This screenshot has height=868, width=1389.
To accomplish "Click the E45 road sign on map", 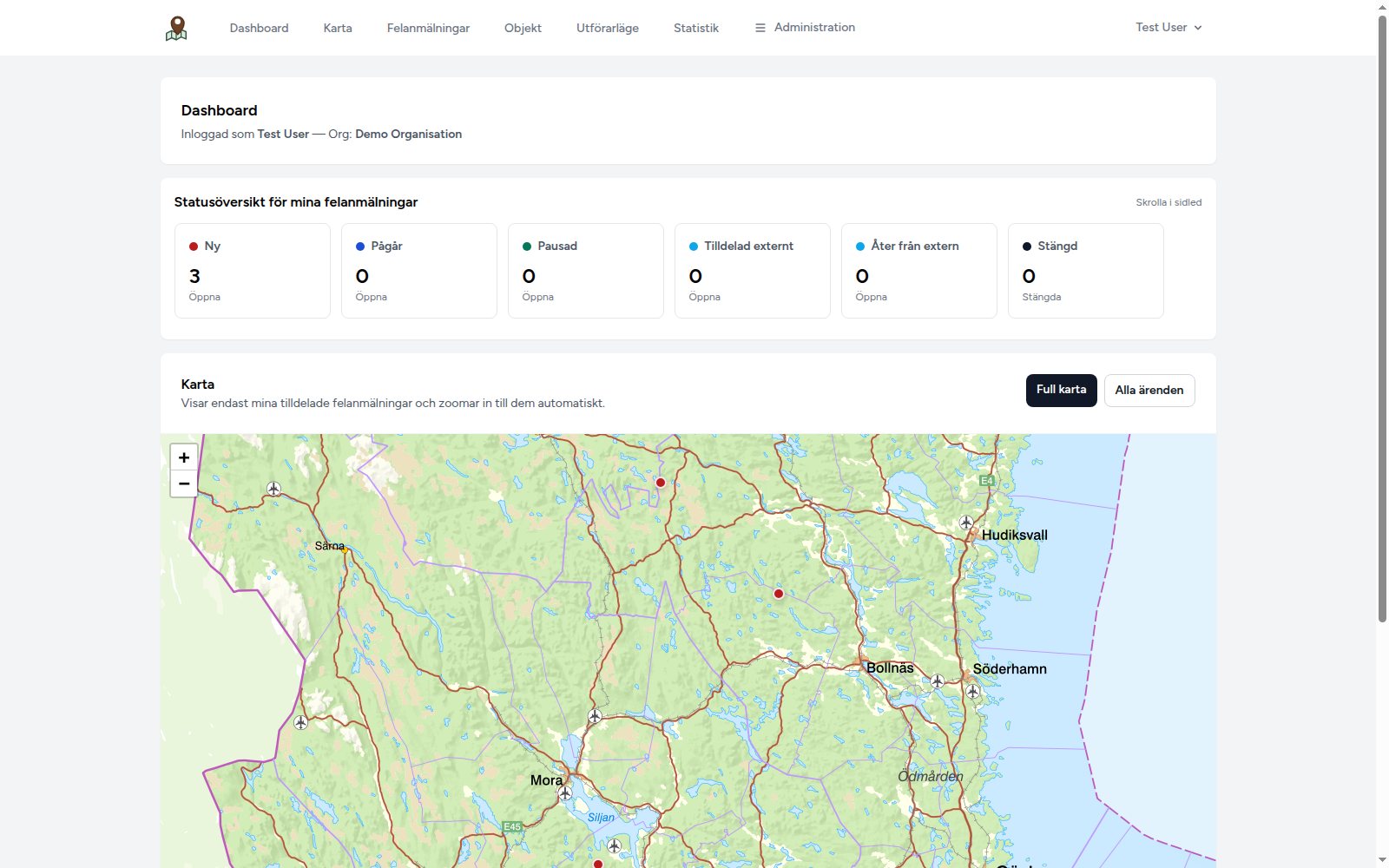I will point(513,826).
